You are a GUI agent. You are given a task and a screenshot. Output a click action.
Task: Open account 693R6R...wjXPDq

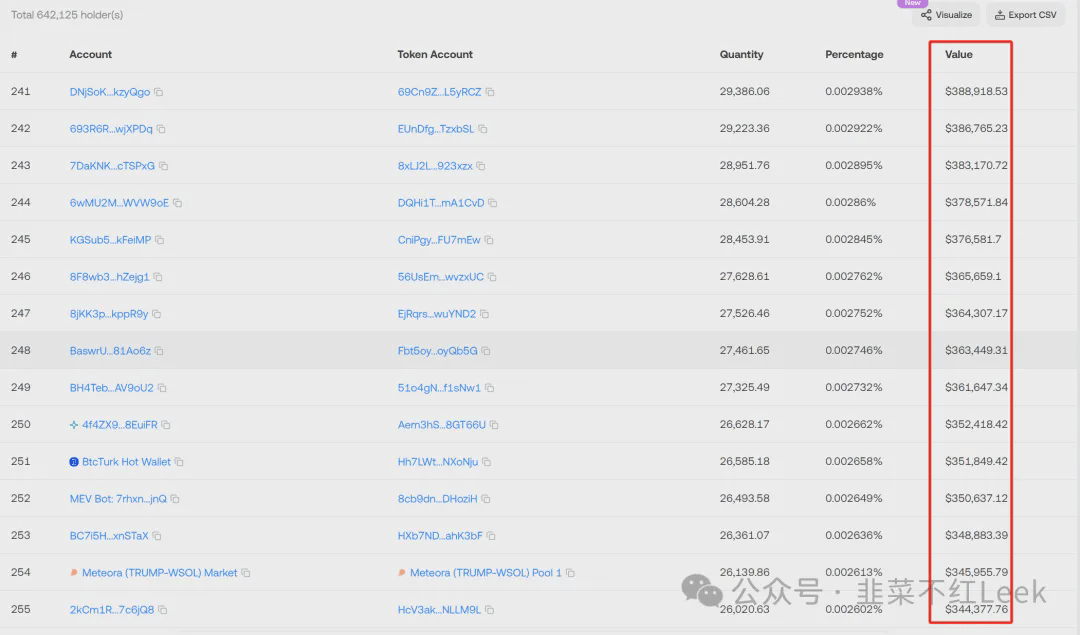[x=111, y=129]
